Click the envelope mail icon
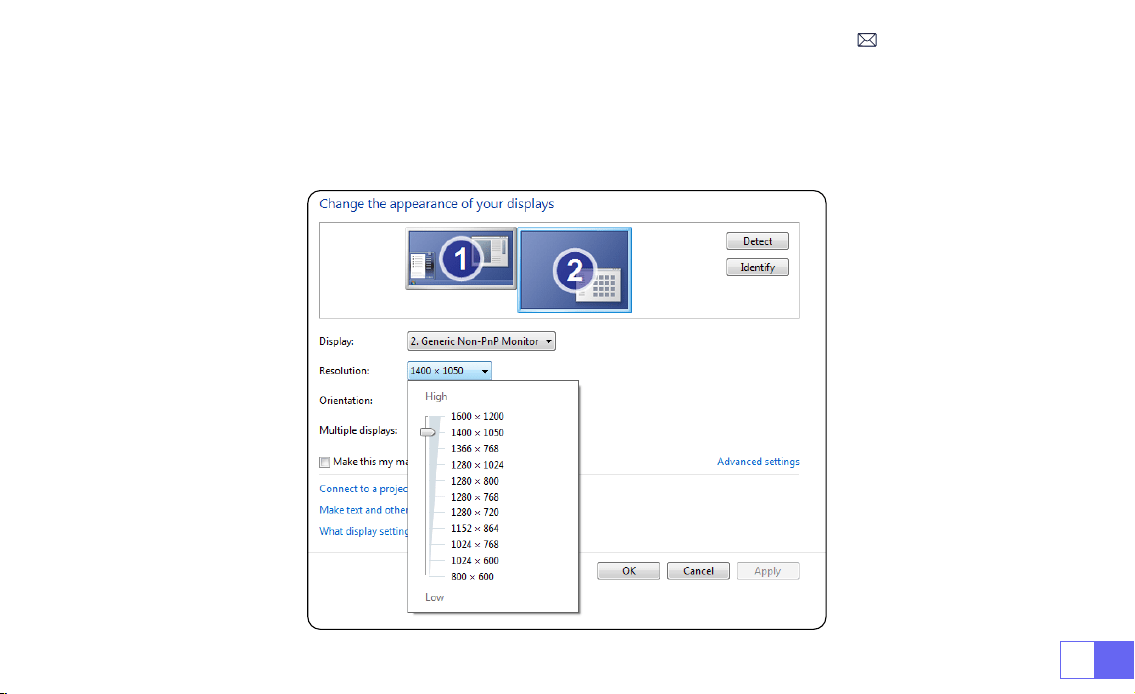Image resolution: width=1135 pixels, height=694 pixels. [x=866, y=40]
